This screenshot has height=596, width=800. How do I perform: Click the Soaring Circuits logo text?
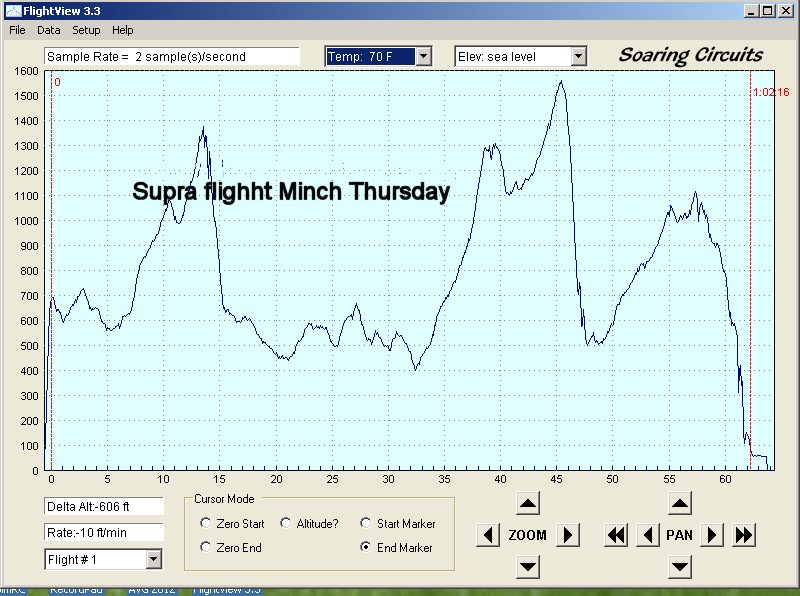(691, 55)
